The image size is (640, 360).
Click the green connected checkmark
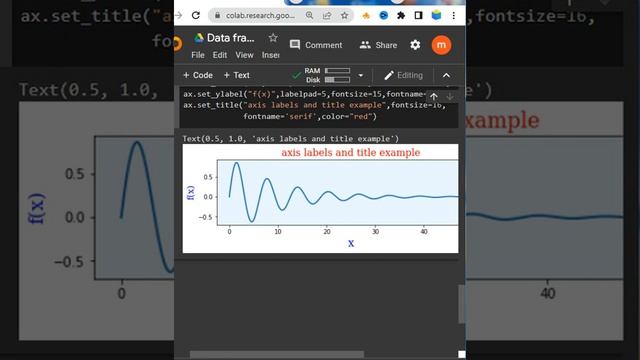296,75
